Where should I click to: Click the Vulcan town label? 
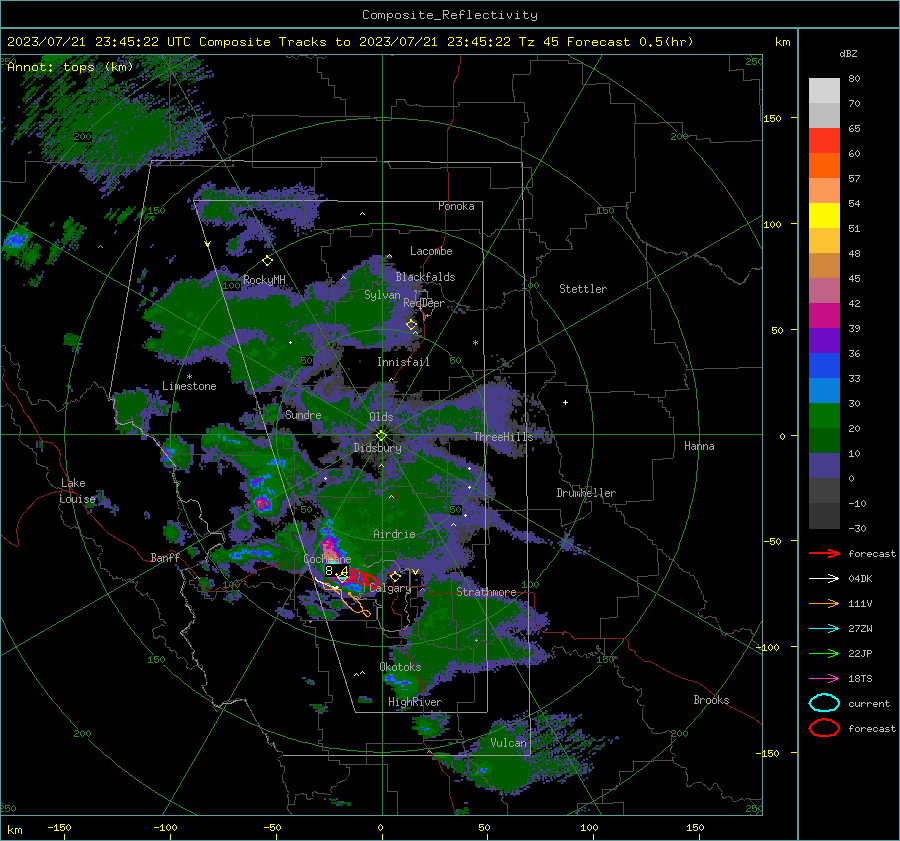coord(508,743)
